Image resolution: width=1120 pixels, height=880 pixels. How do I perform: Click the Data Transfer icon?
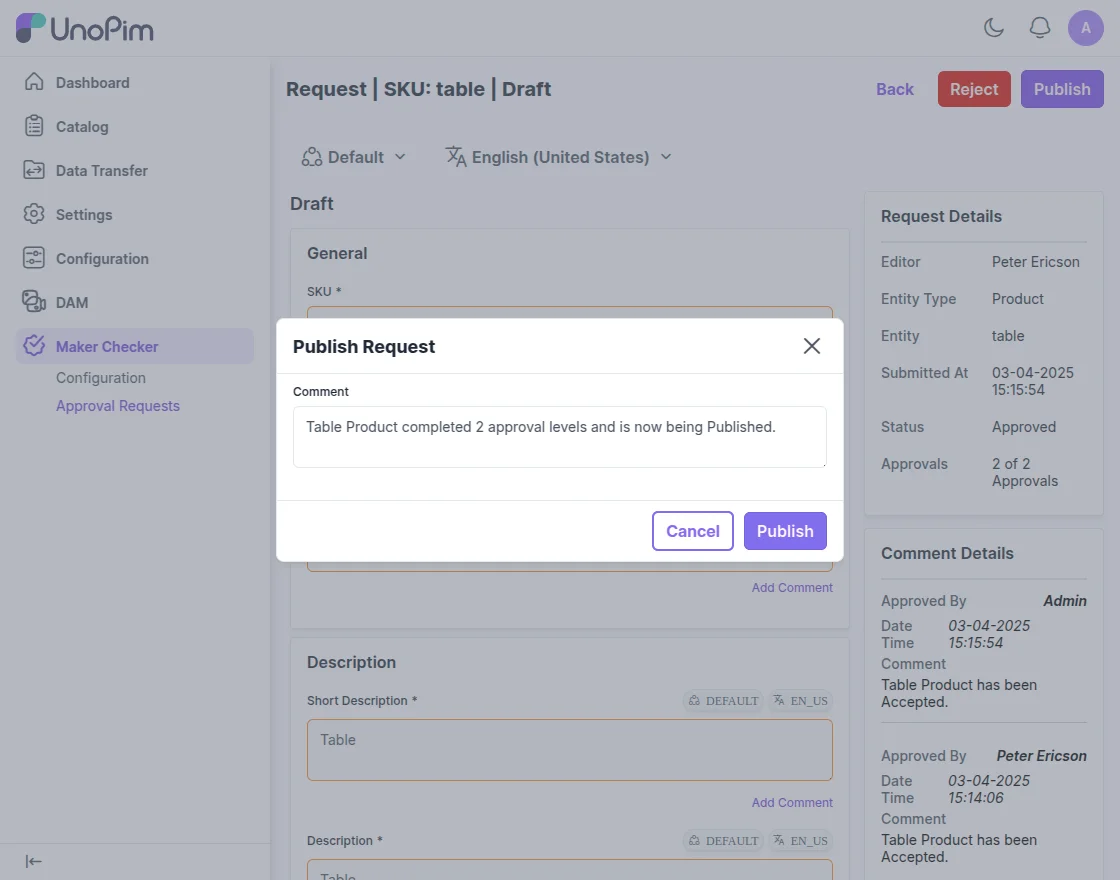(34, 170)
